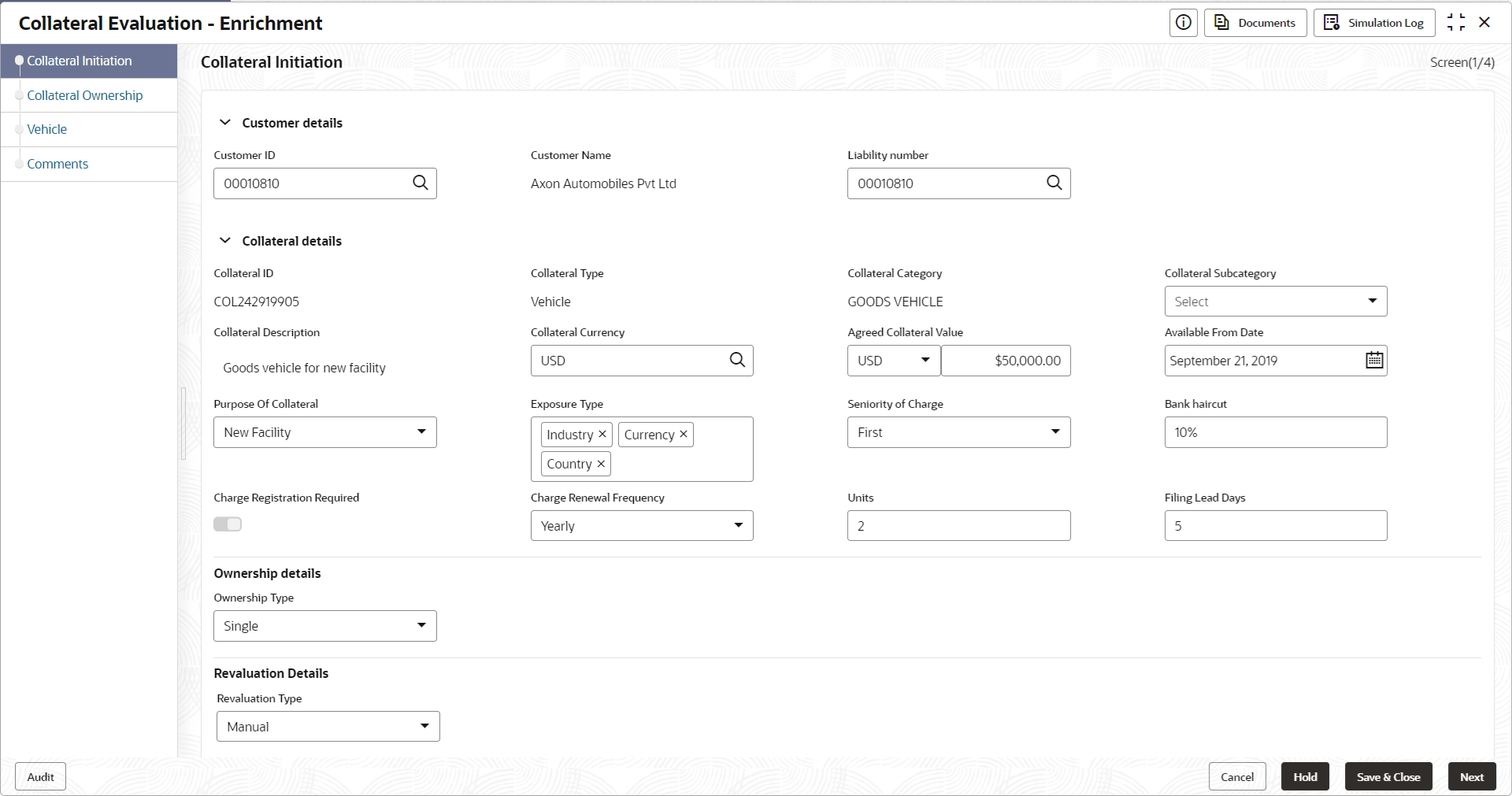Proceed with the Next button
This screenshot has width=1512, height=796.
(x=1472, y=777)
